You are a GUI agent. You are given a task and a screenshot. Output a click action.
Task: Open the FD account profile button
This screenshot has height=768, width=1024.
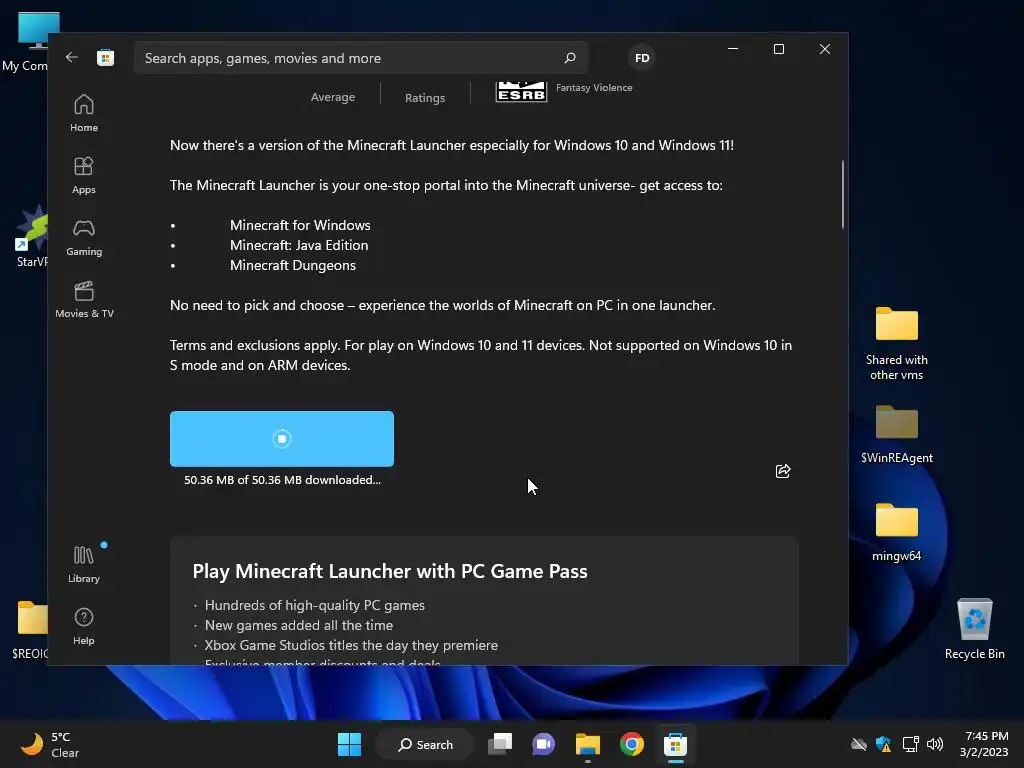tap(642, 57)
